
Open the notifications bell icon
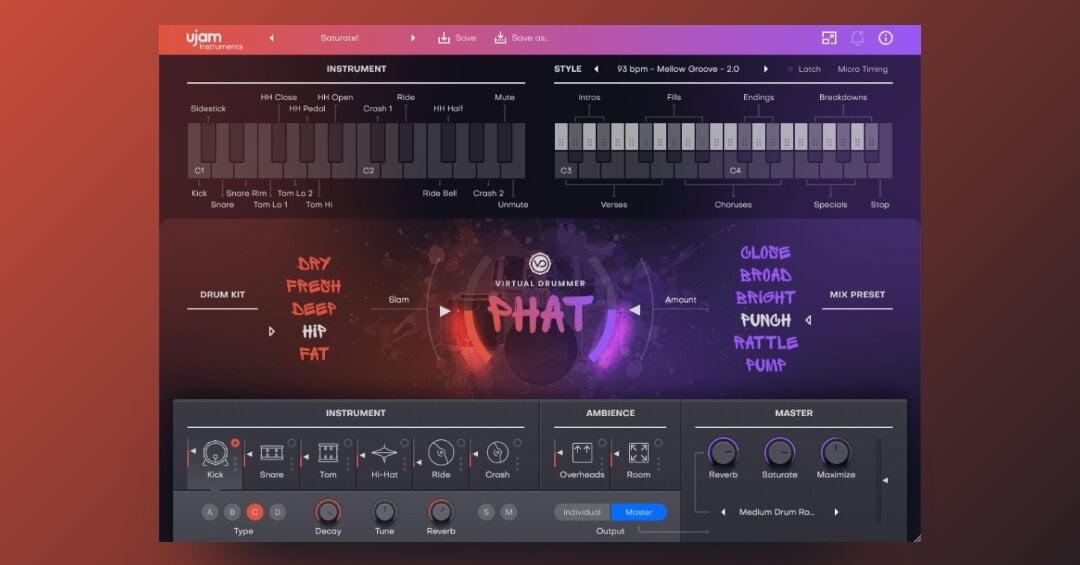coord(858,39)
